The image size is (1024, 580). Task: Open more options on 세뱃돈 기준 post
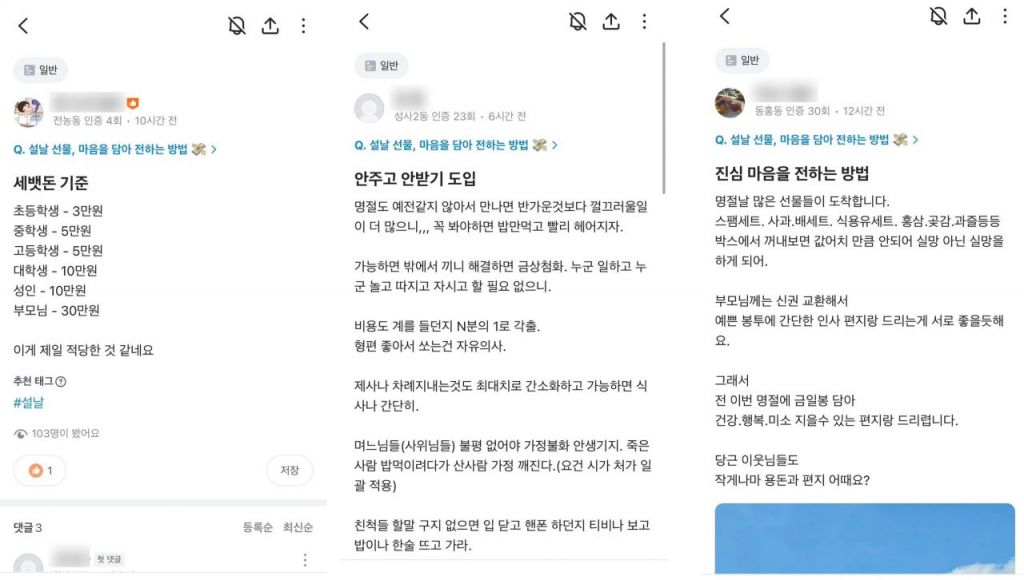pos(304,25)
